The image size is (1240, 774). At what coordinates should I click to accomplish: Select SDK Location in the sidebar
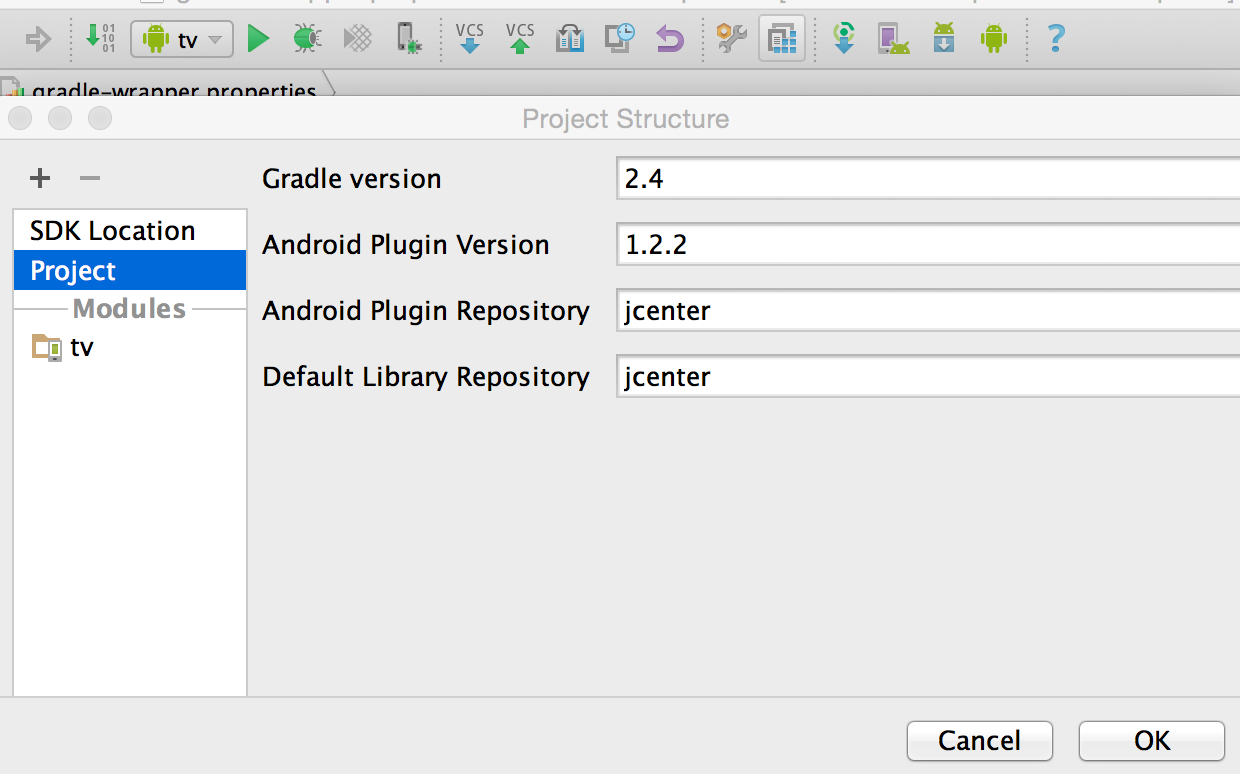pos(130,231)
